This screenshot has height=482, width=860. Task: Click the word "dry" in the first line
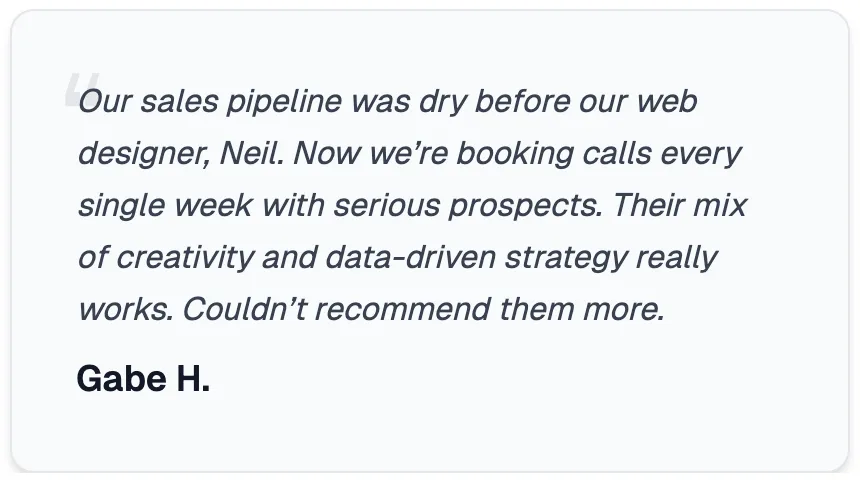[x=443, y=102]
